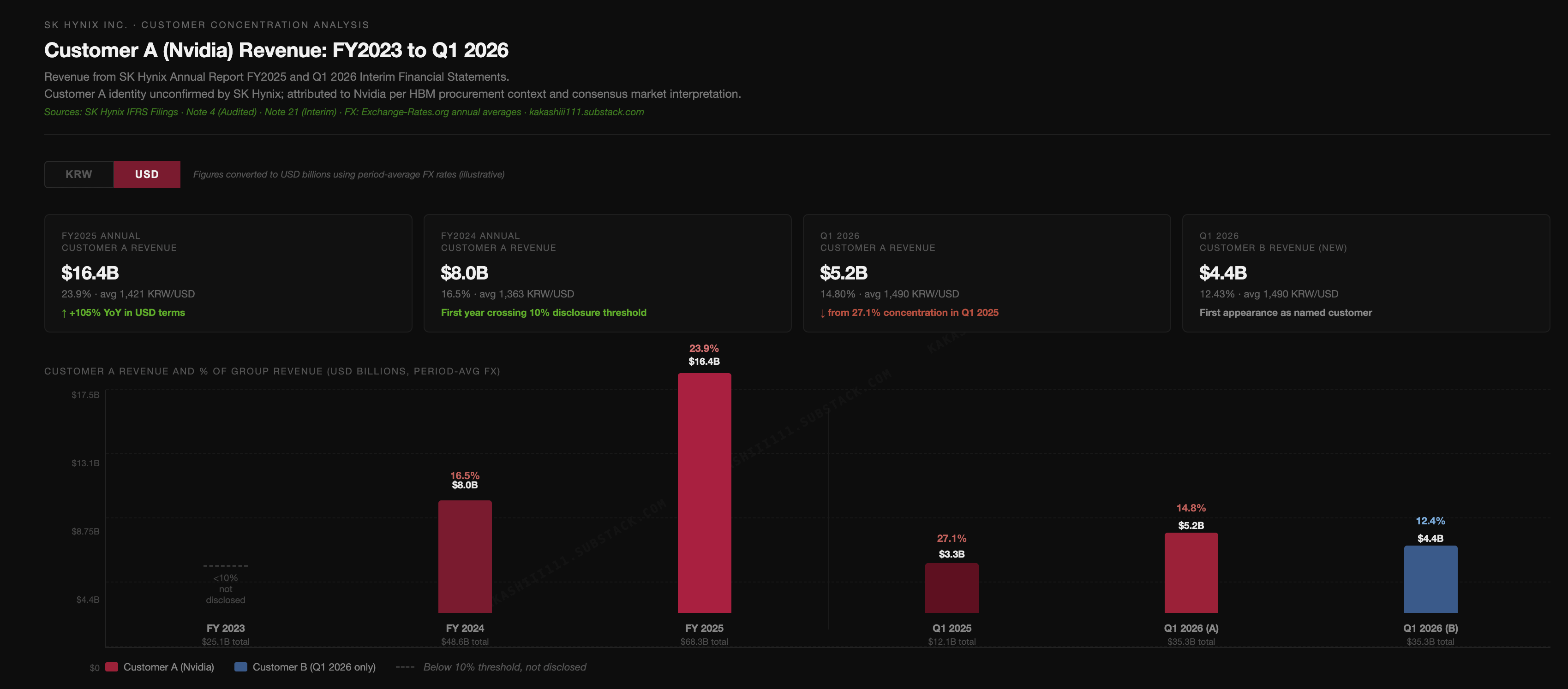1568x689 pixels.
Task: Click the '$68.3B total' caption
Action: pyautogui.click(x=704, y=641)
